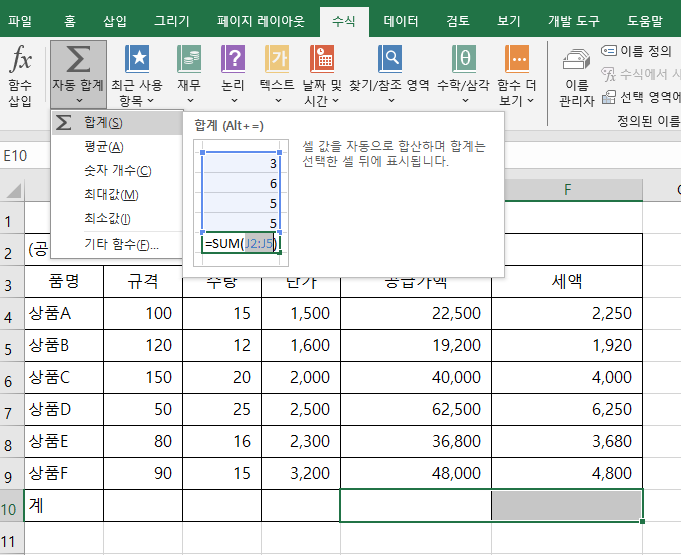This screenshot has height=555, width=681.
Task: Switch to the 보기 tab
Action: [x=509, y=21]
